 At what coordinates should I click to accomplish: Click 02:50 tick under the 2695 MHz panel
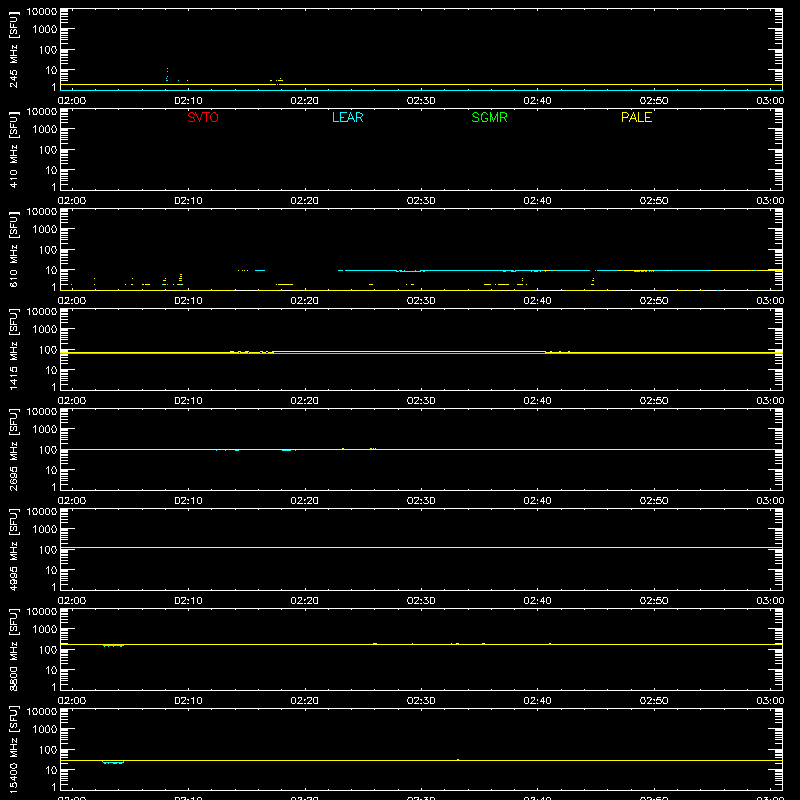pos(654,501)
